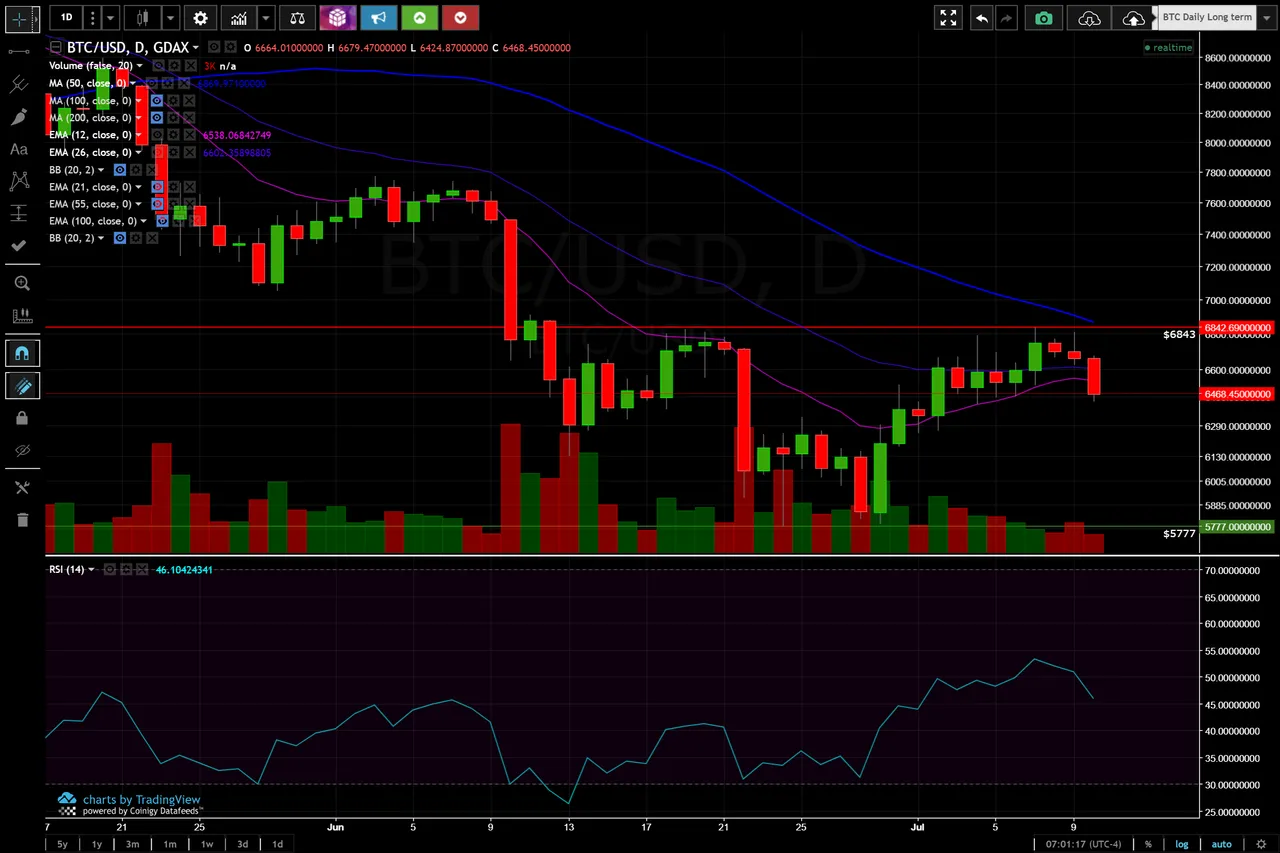
Task: Click the cloud upload save chart icon
Action: tap(1133, 18)
